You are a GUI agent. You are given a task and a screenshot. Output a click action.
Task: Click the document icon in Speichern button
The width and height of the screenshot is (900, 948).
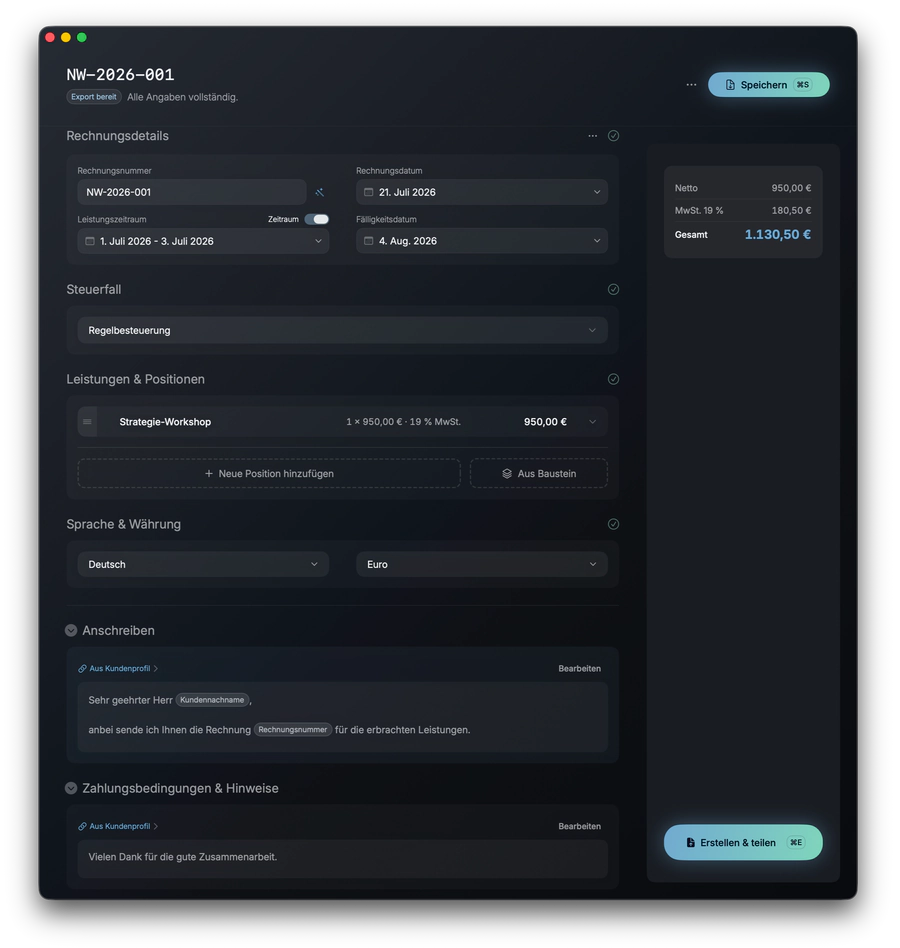tap(730, 85)
